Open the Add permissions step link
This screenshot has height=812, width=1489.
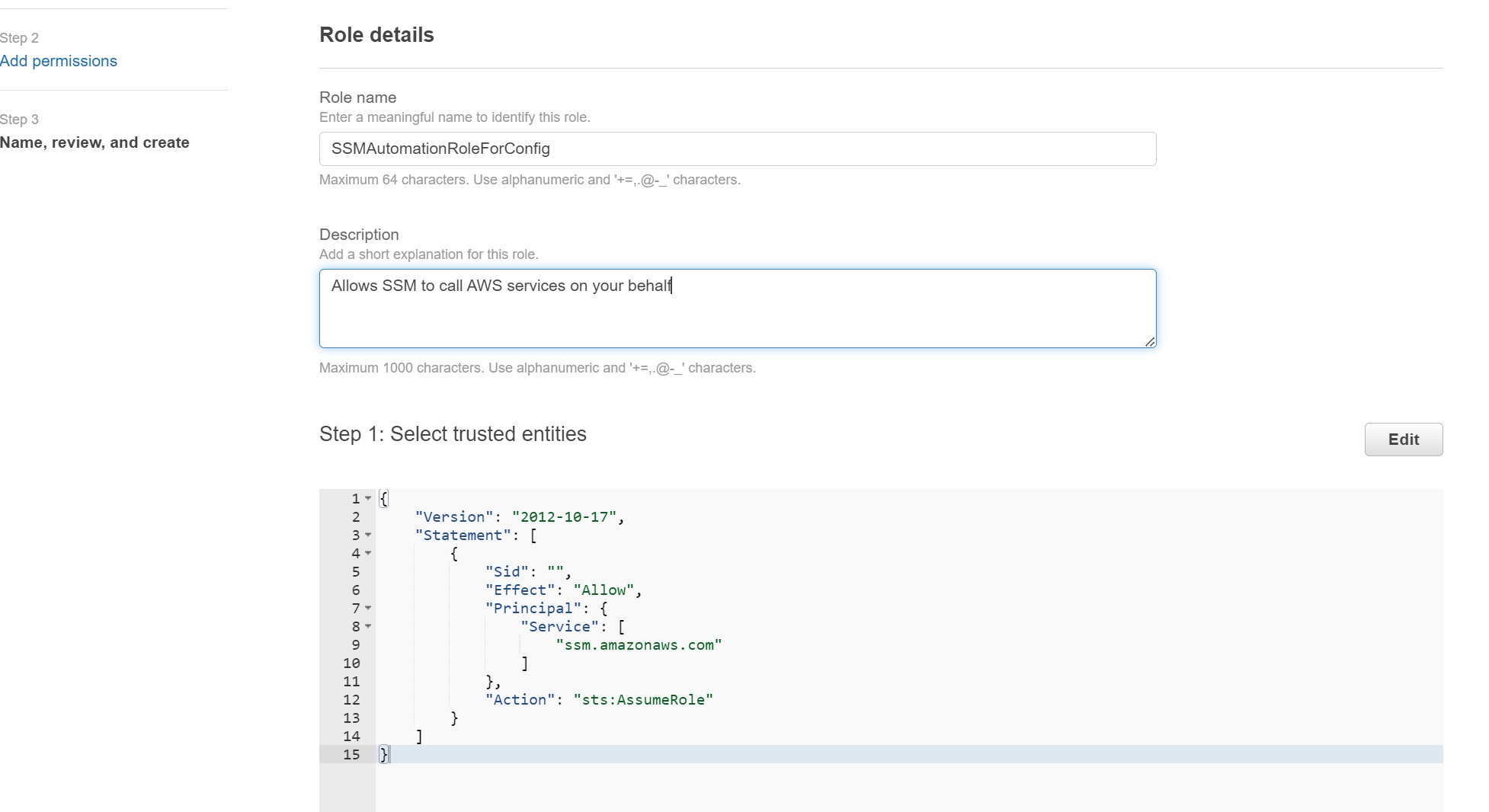coord(59,61)
